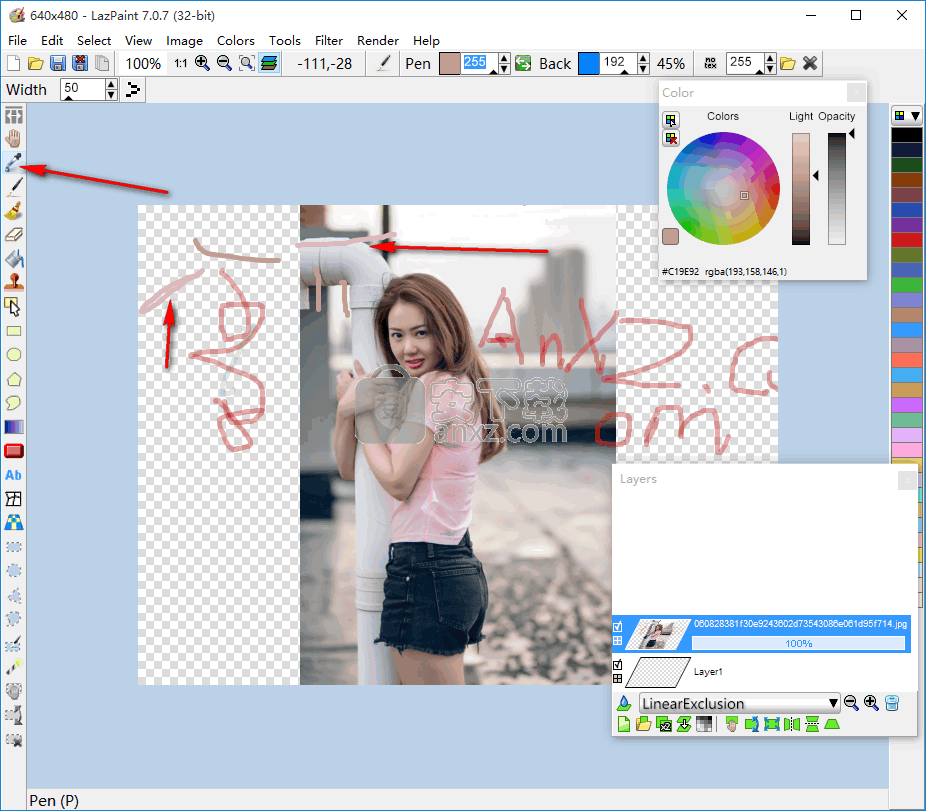Adjust the jpg layer opacity bar 100%
The height and width of the screenshot is (811, 926).
click(x=798, y=643)
